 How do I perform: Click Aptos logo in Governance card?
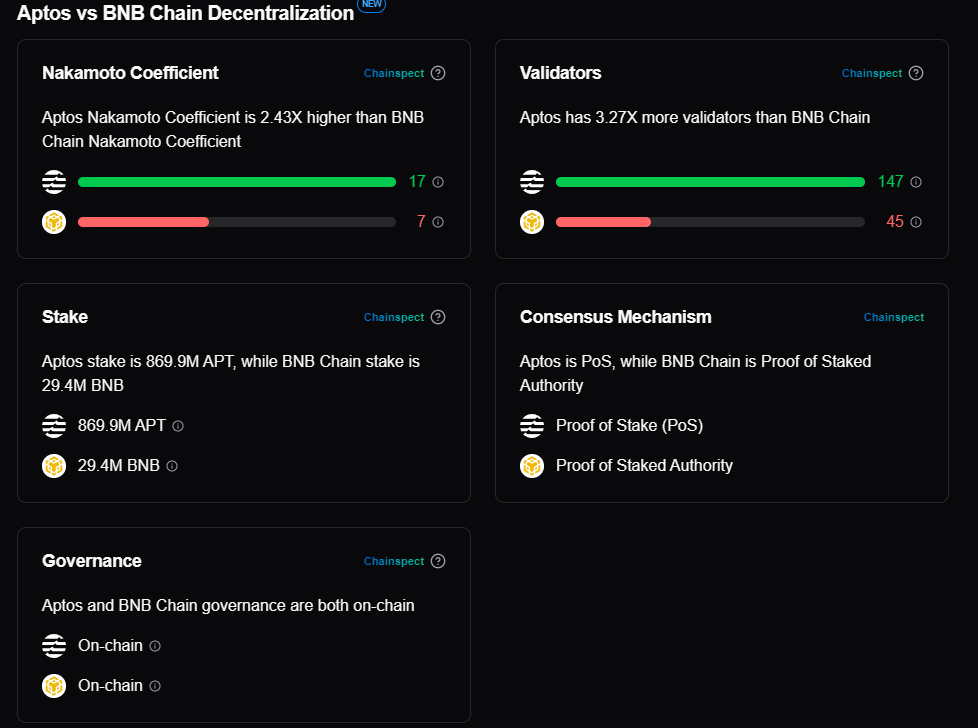[54, 646]
